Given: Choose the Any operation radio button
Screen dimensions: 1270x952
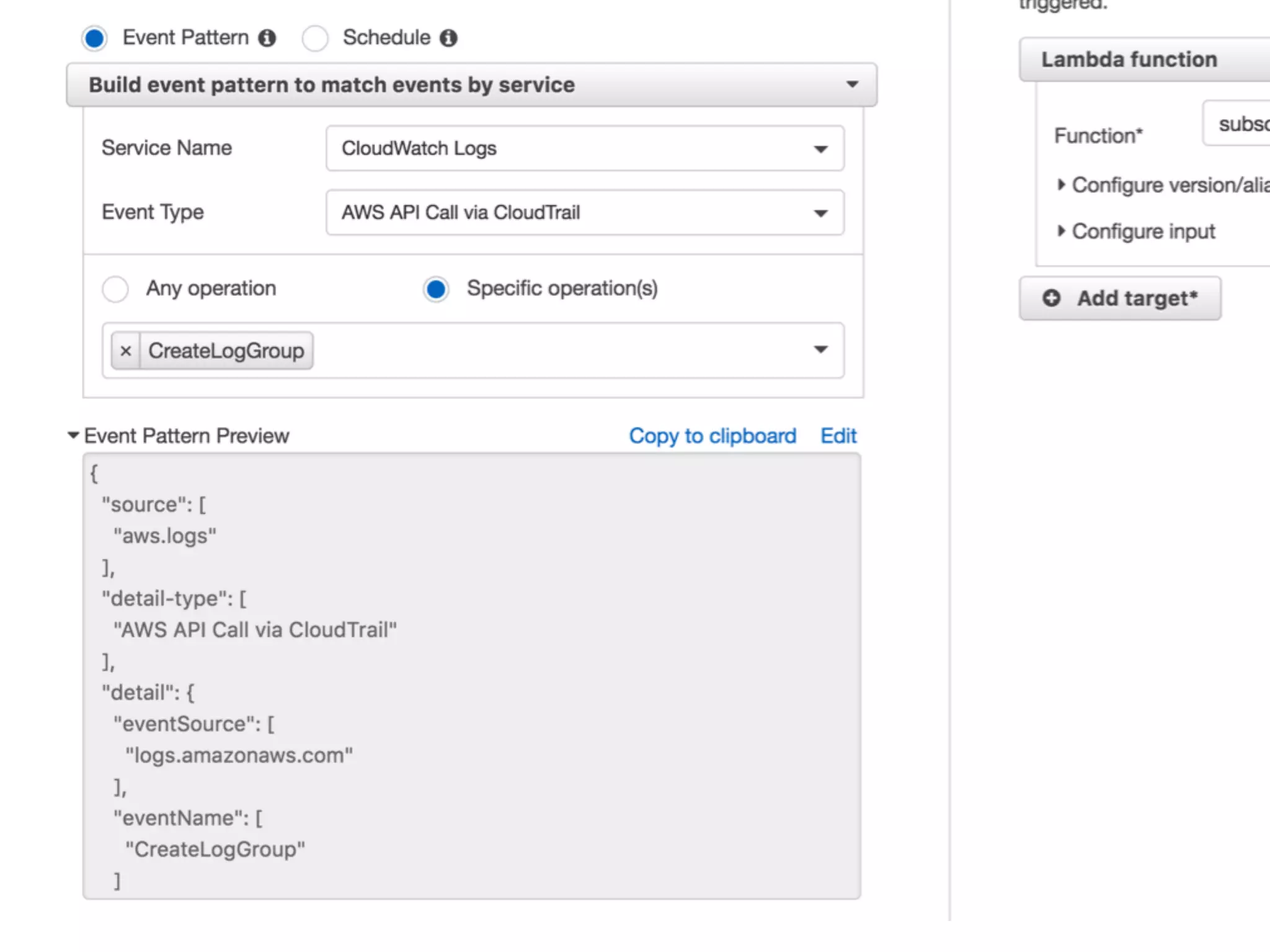Looking at the screenshot, I should pyautogui.click(x=115, y=289).
